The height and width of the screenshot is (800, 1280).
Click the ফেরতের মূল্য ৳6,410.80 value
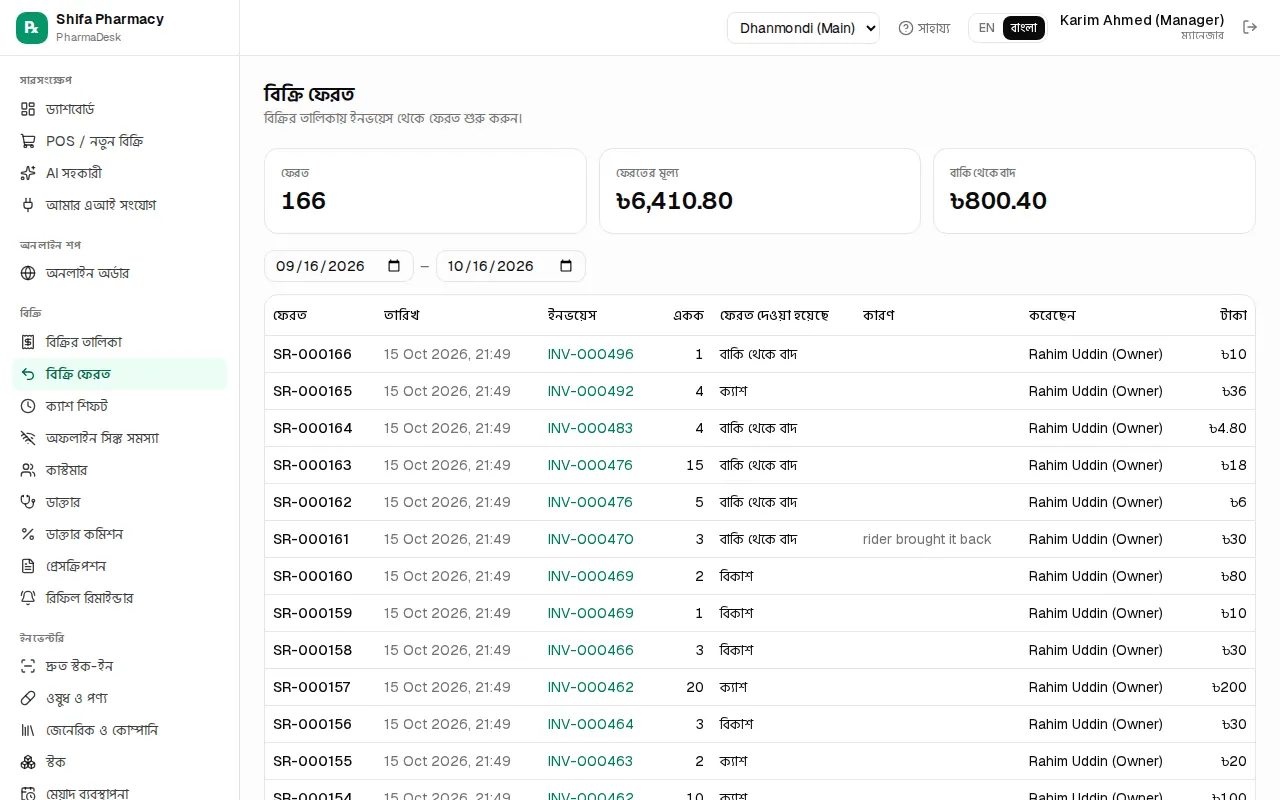click(675, 201)
